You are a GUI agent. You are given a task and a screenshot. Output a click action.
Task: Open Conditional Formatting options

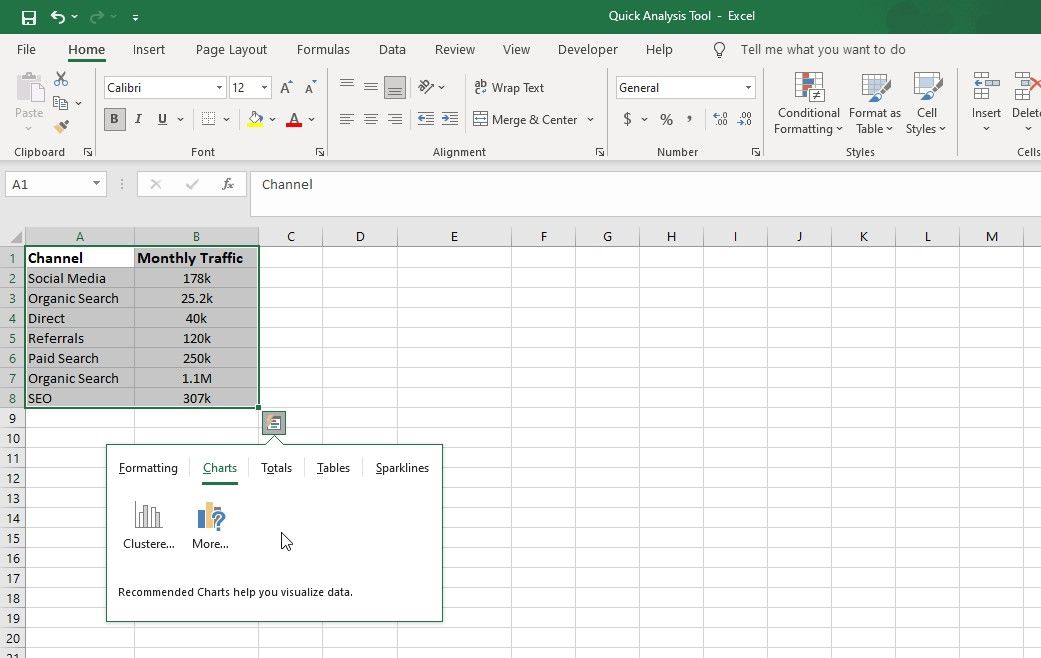point(808,103)
